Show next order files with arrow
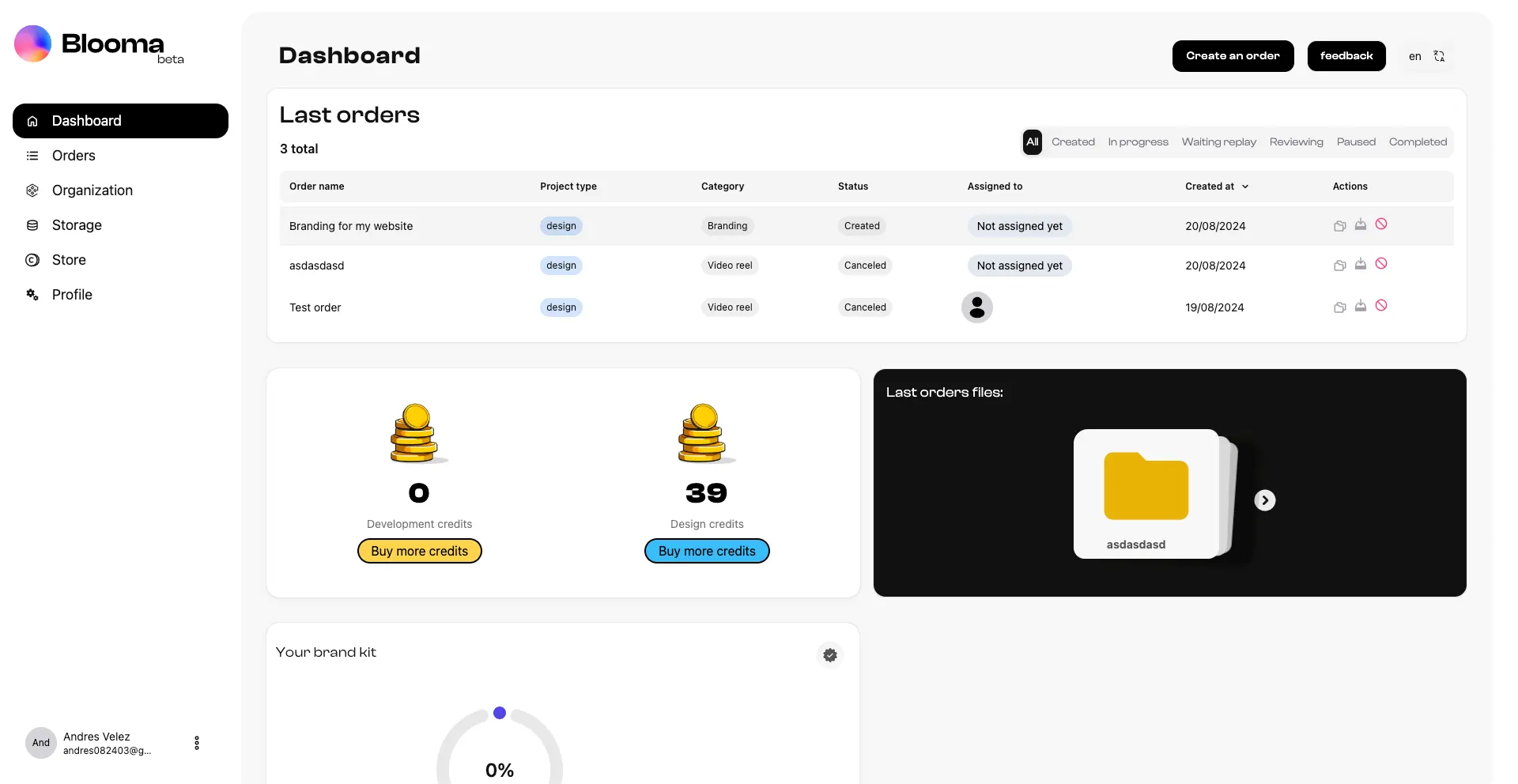This screenshot has width=1518, height=784. (1265, 500)
